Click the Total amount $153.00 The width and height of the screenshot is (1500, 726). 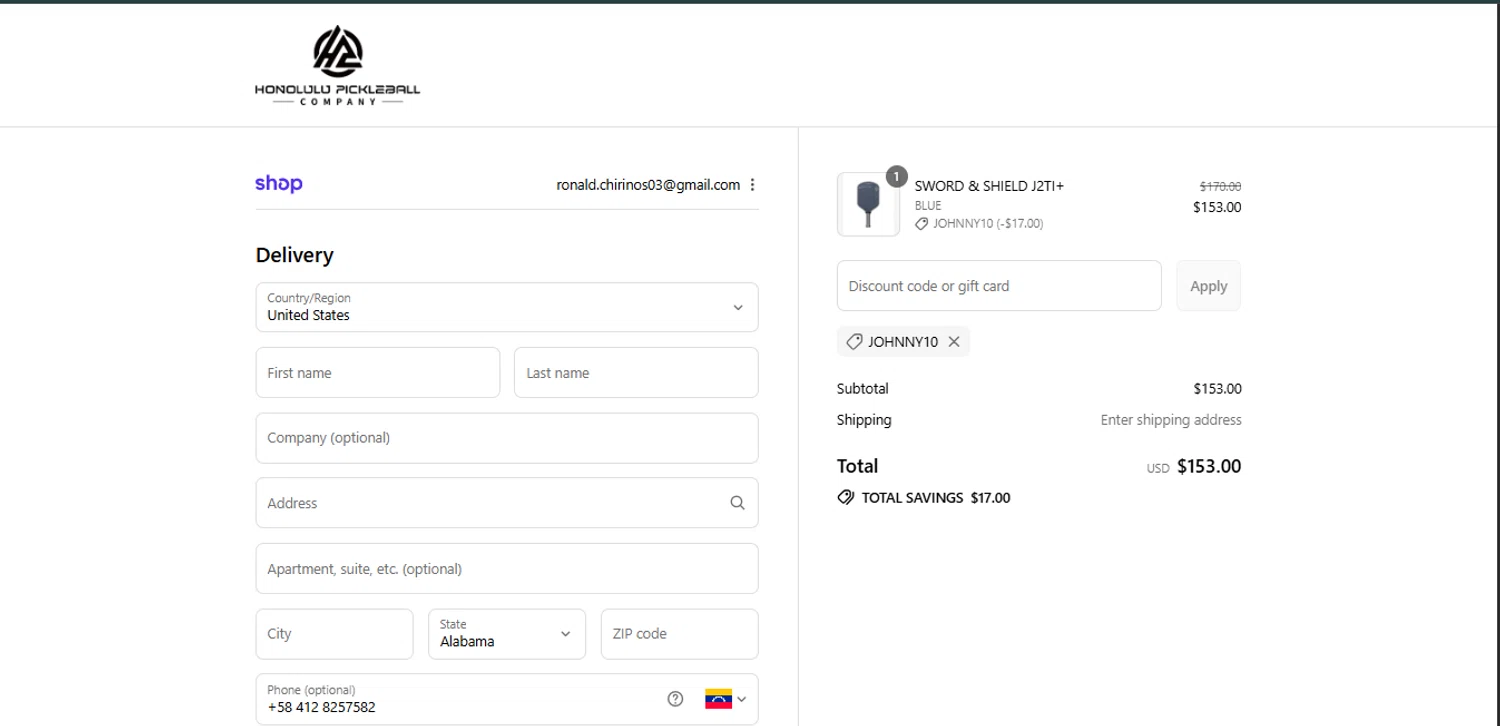click(x=1209, y=466)
